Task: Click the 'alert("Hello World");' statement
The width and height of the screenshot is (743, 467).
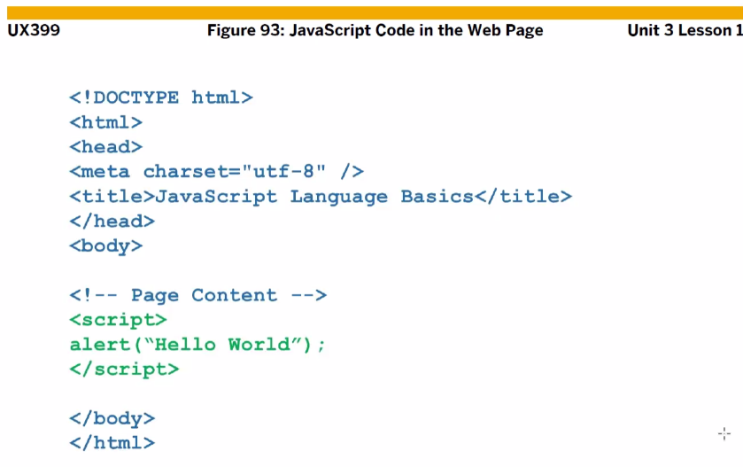Action: [x=198, y=344]
